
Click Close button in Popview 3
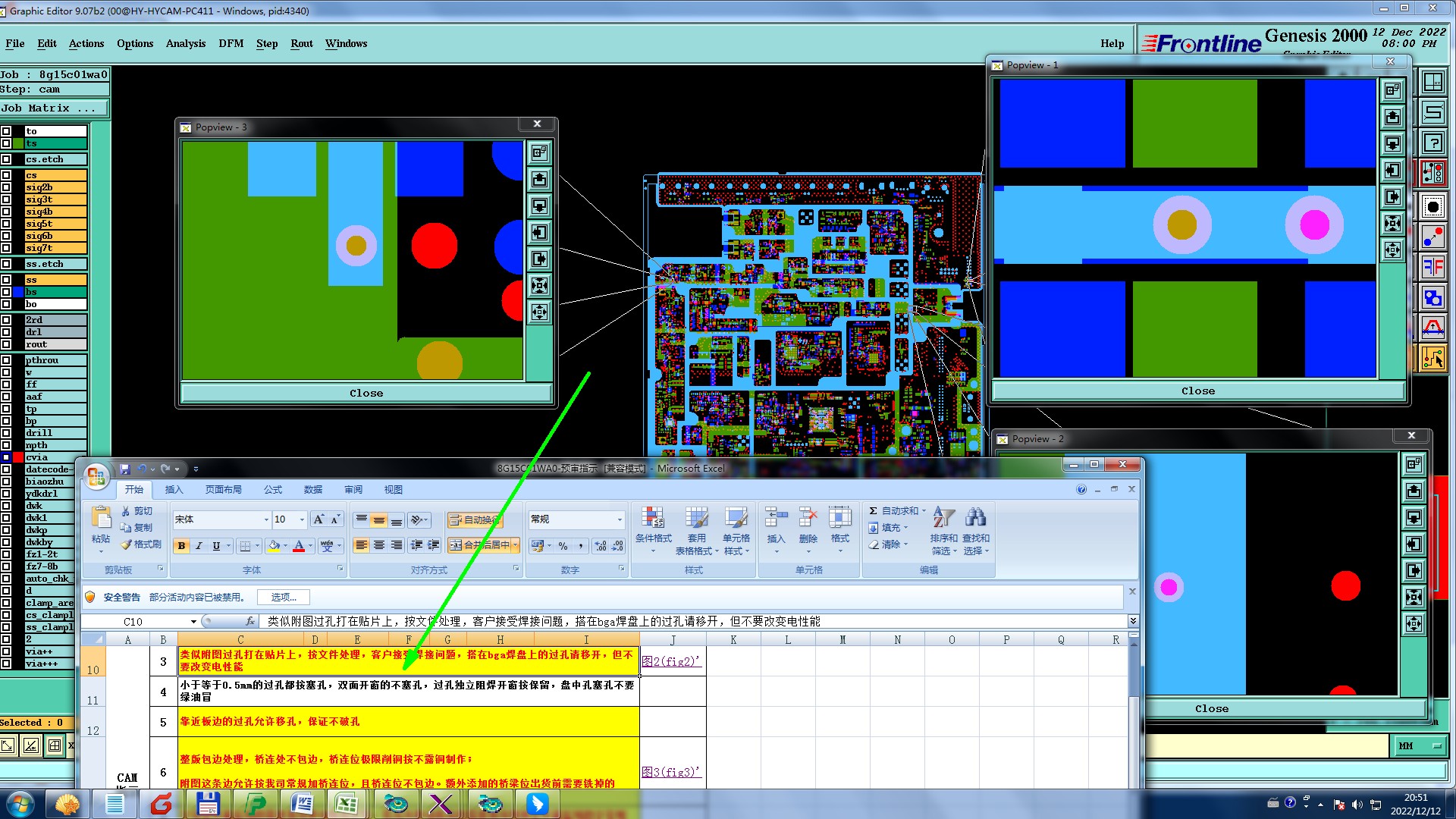[x=366, y=393]
